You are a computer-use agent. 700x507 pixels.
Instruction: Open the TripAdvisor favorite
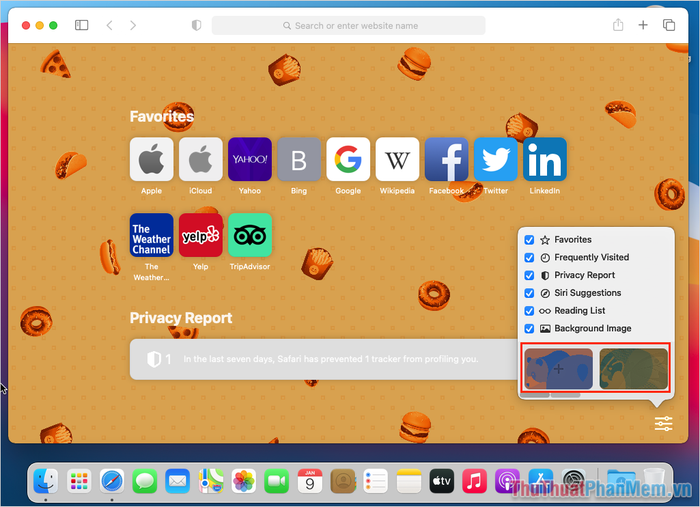click(250, 235)
